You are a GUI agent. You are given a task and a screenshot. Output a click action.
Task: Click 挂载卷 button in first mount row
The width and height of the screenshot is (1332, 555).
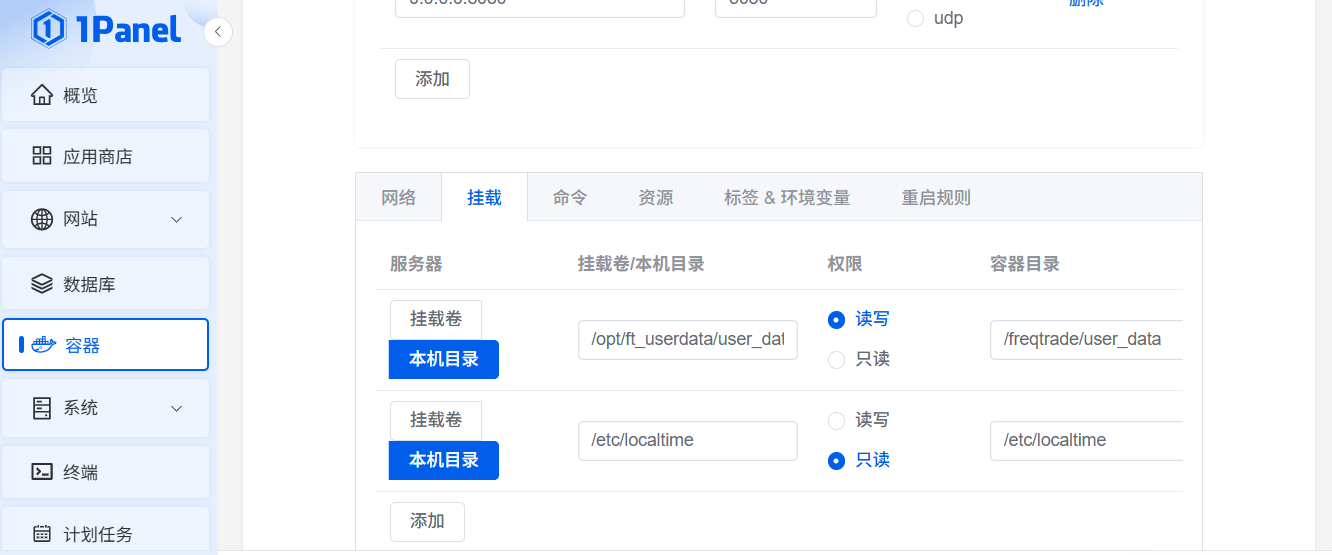coord(436,319)
